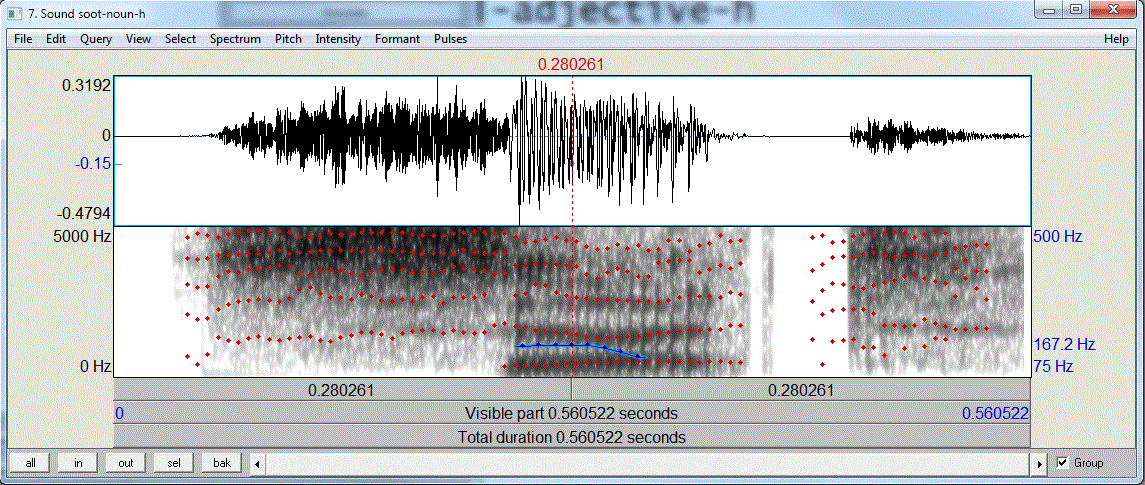Open the Intensity menu
Screen dimensions: 1145x485
(338, 39)
